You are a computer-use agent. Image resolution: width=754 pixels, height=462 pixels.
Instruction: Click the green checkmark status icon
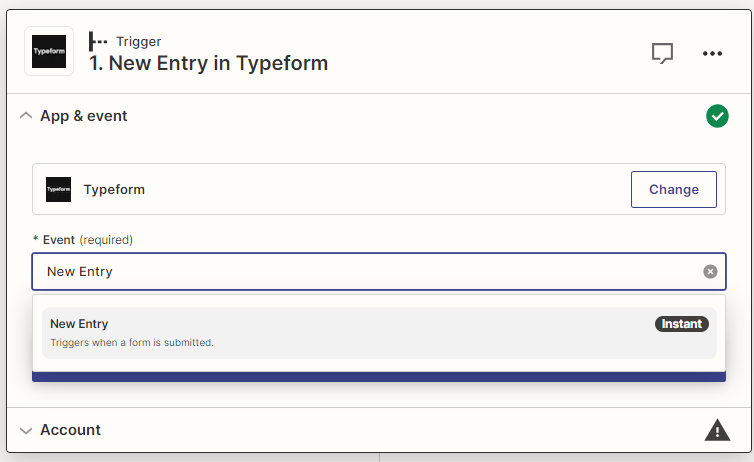pos(717,116)
